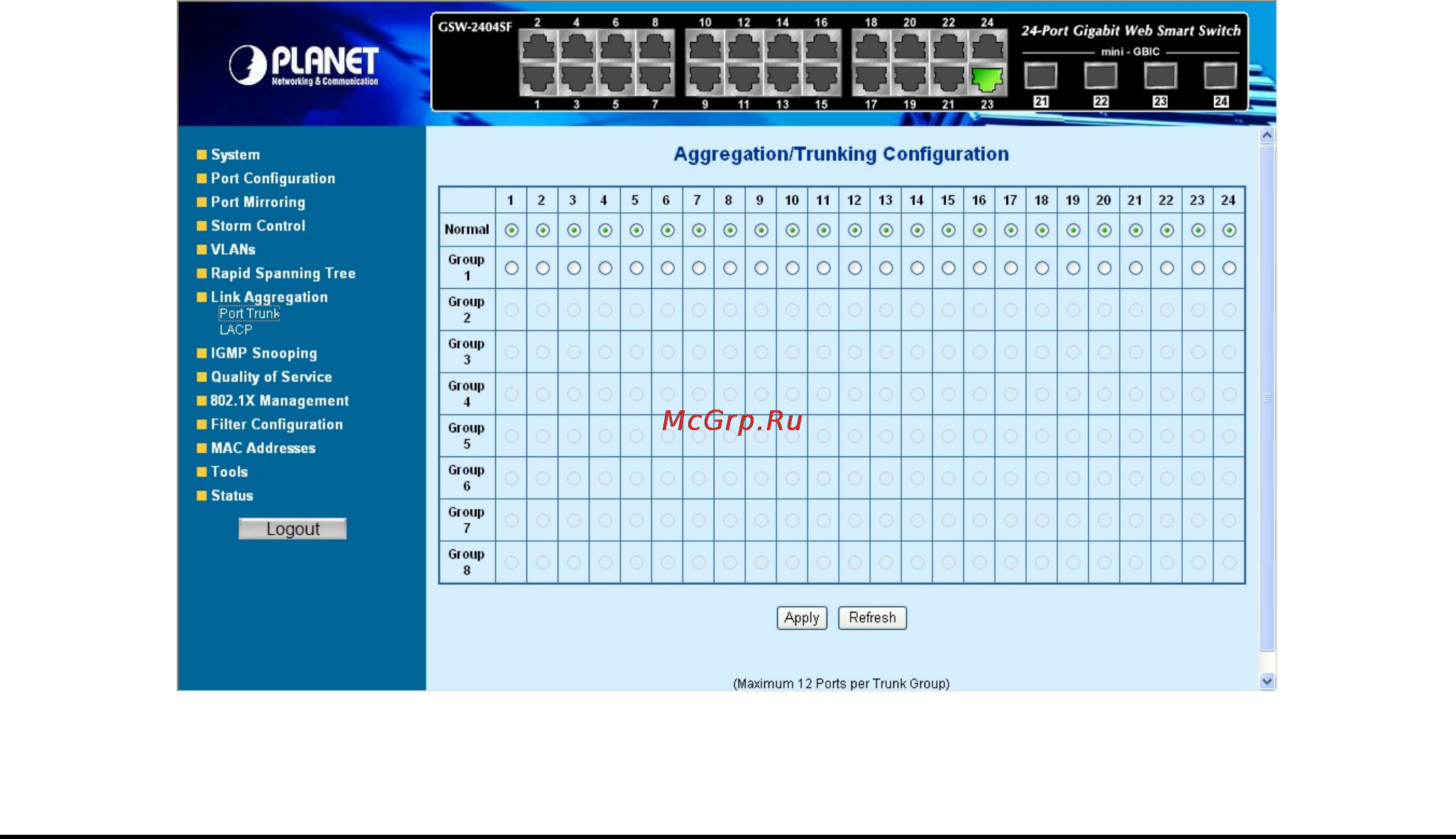Image resolution: width=1456 pixels, height=839 pixels.
Task: Click scrollbar up arrow
Action: pyautogui.click(x=1267, y=136)
